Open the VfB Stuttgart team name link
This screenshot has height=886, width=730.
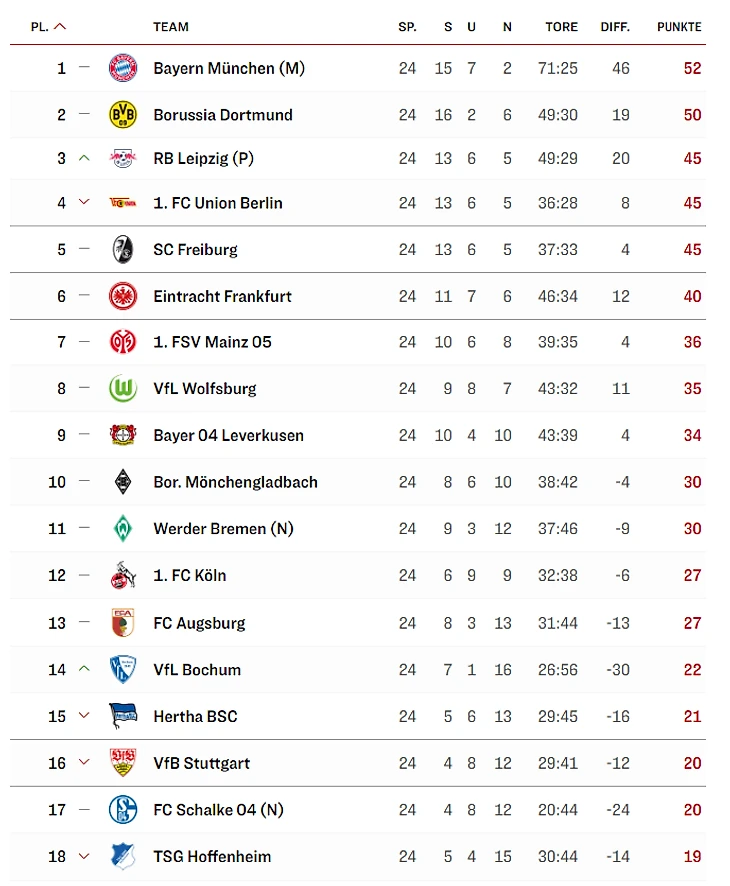pyautogui.click(x=201, y=763)
